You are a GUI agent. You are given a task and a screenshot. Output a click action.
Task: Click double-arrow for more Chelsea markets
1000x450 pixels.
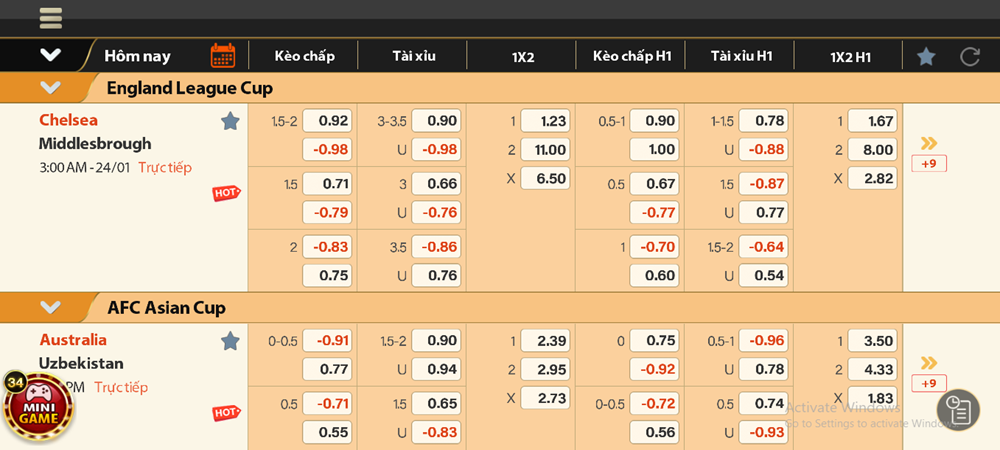(x=929, y=143)
